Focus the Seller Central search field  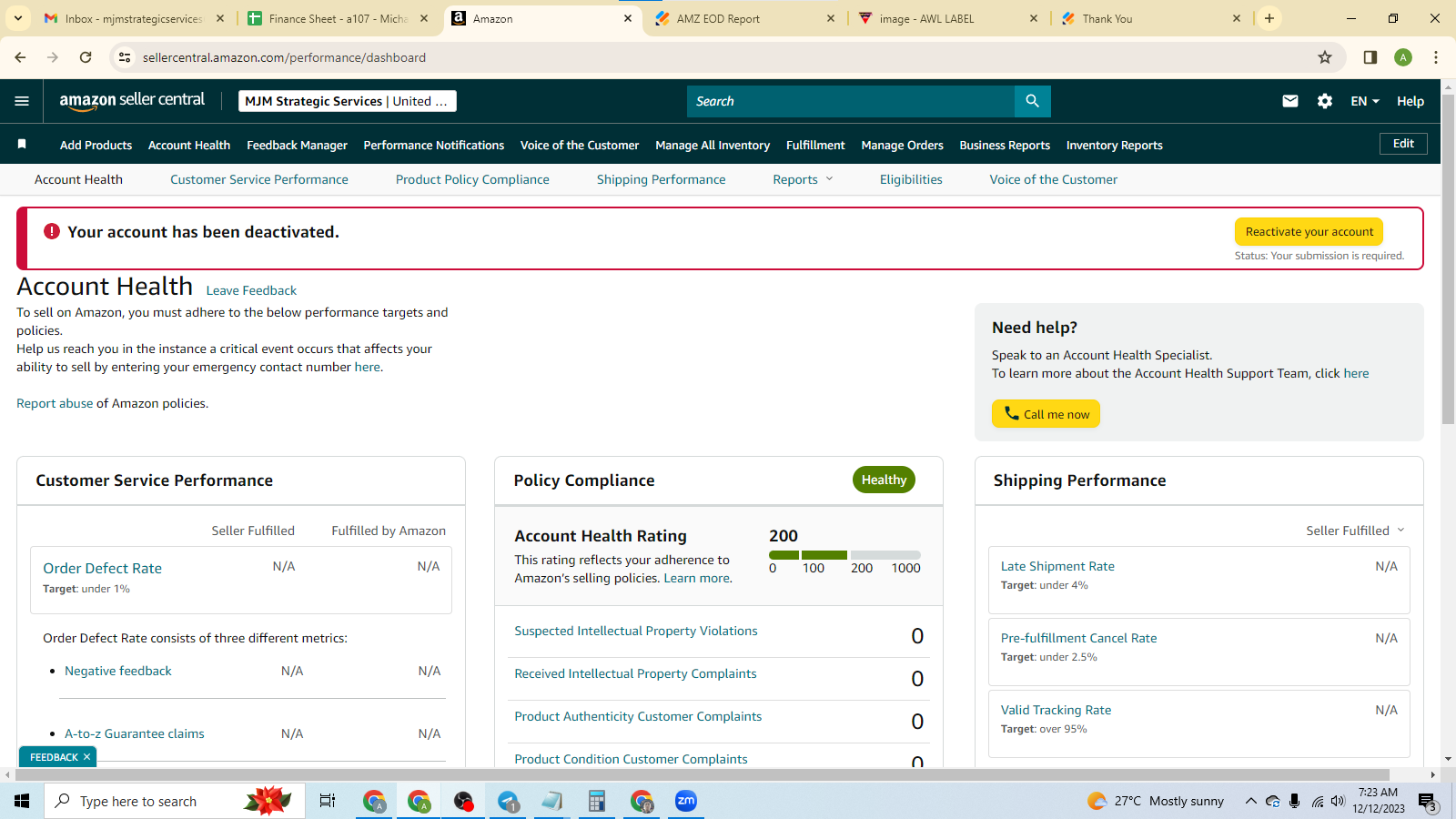coord(851,101)
